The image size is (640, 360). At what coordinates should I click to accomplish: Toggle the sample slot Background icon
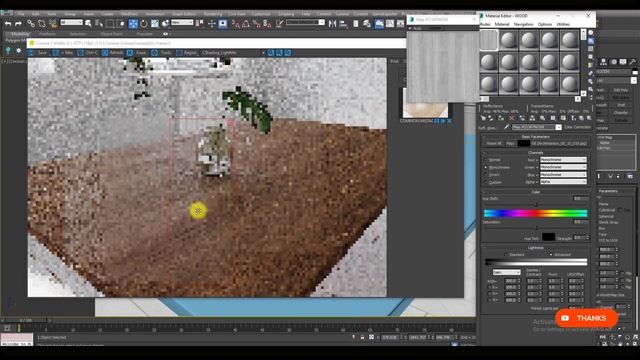[591, 49]
